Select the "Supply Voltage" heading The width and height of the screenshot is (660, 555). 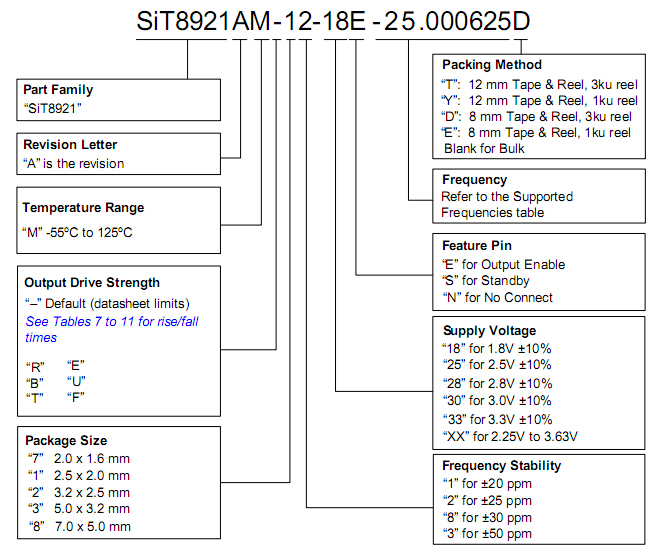(x=490, y=330)
